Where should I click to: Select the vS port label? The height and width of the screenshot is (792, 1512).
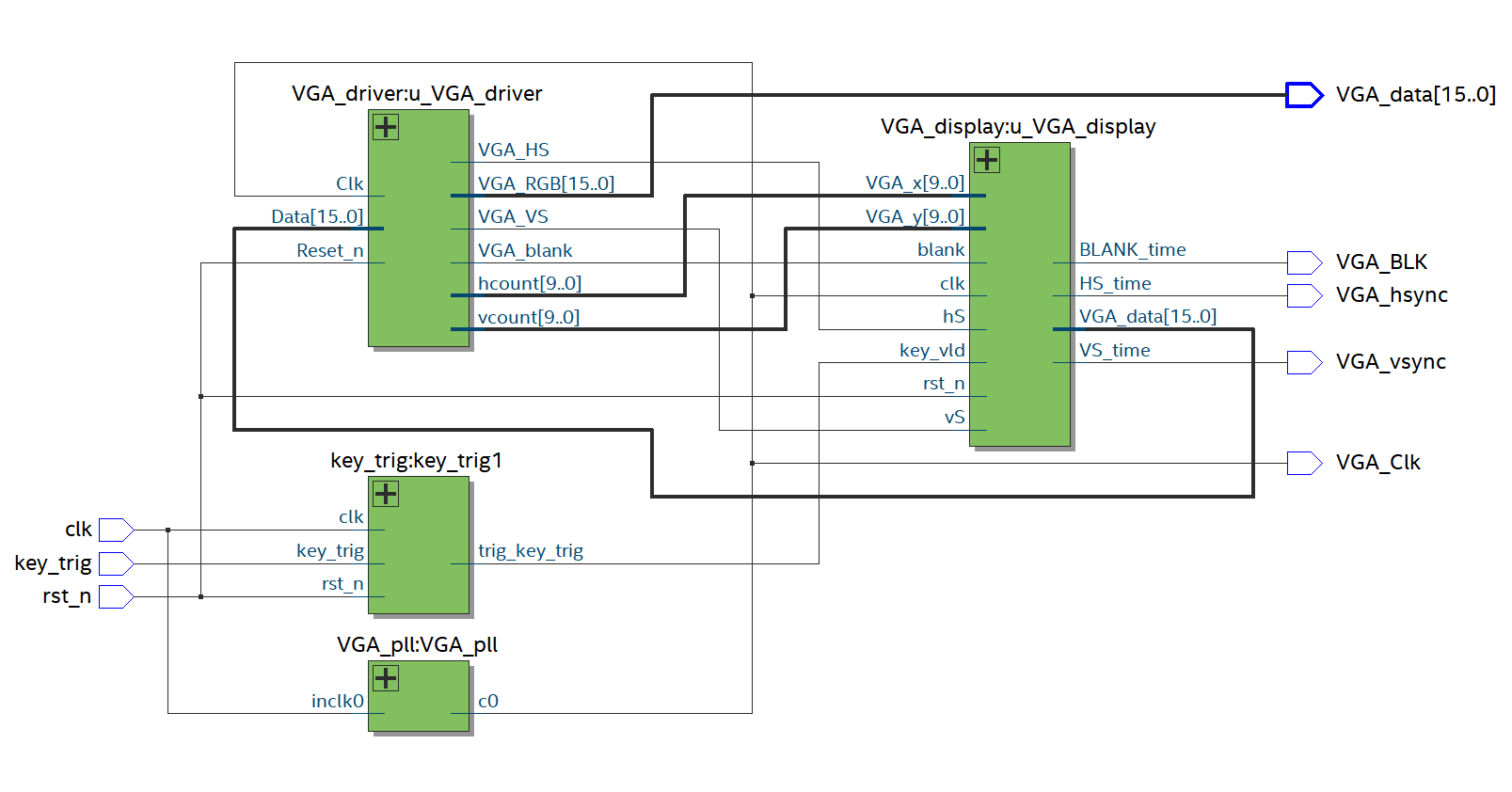[954, 417]
